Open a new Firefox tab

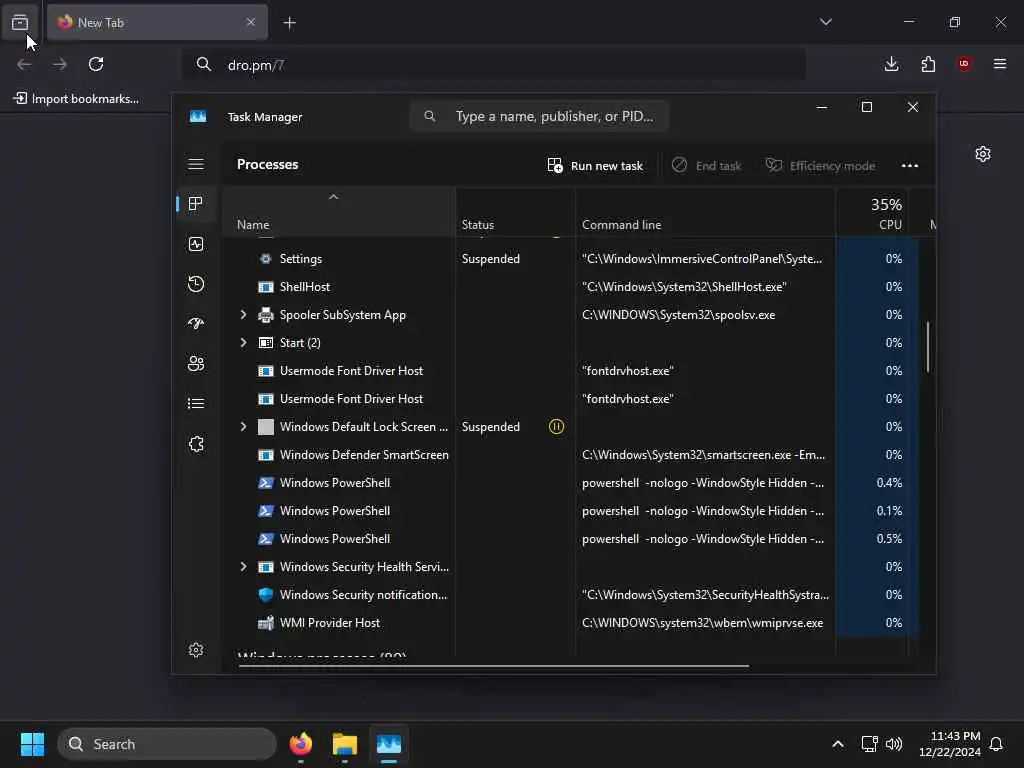coord(289,23)
